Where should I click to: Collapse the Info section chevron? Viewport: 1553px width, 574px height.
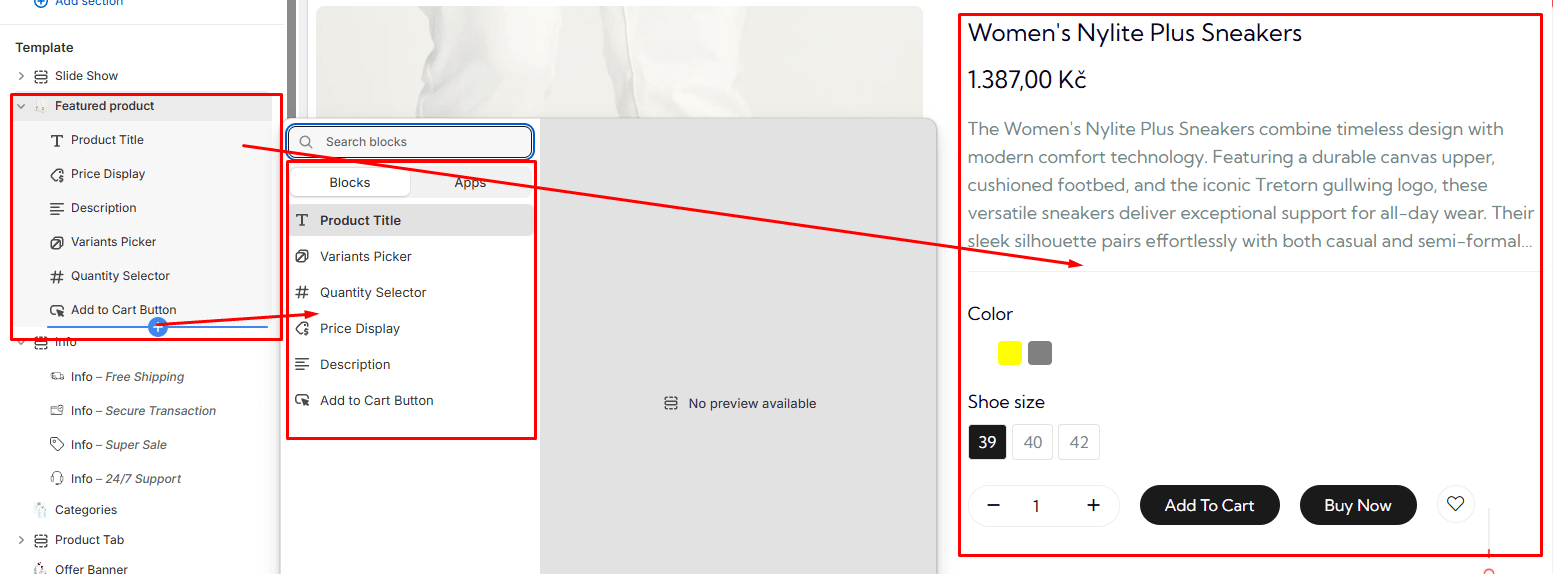click(x=21, y=342)
